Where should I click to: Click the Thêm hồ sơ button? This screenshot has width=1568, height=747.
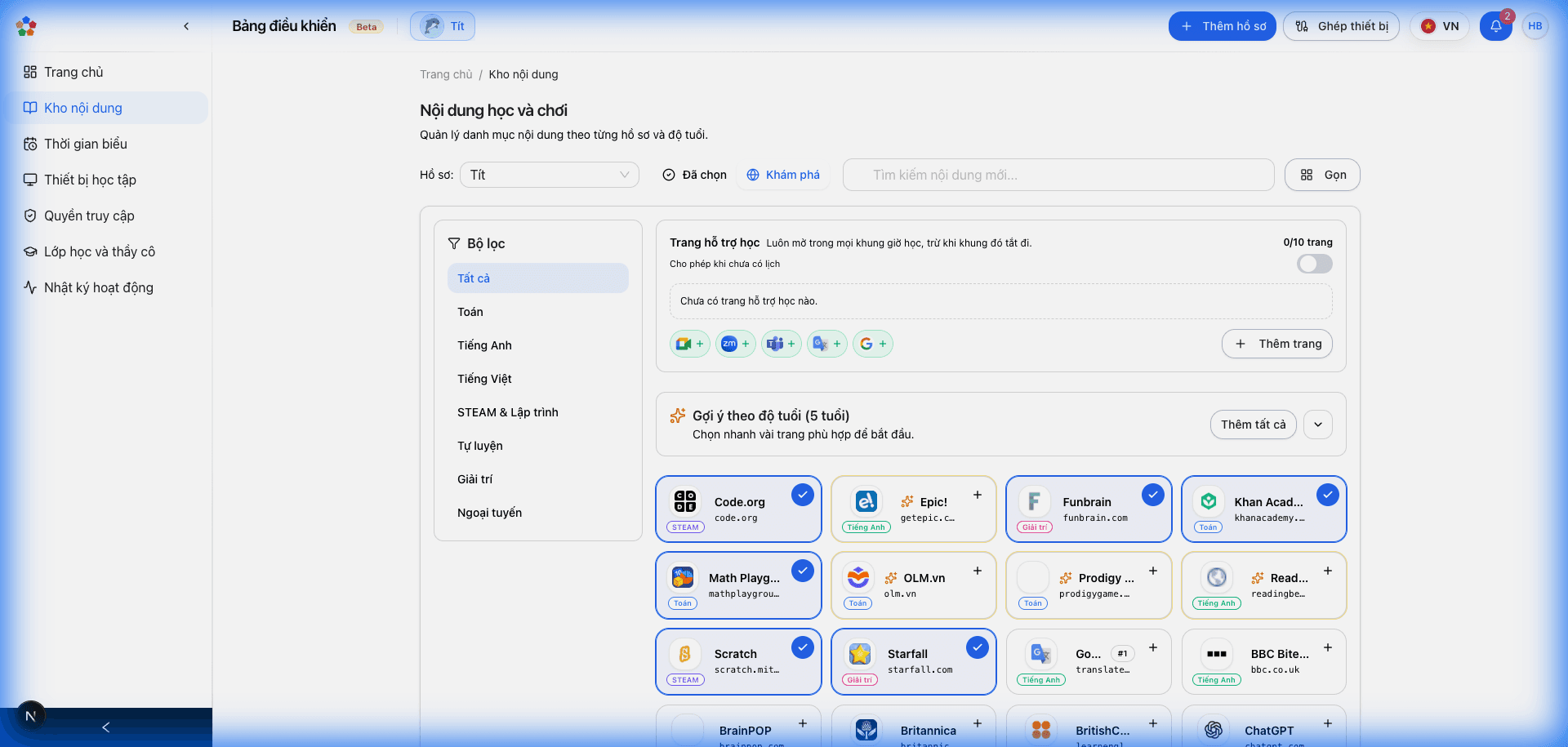(x=1222, y=26)
